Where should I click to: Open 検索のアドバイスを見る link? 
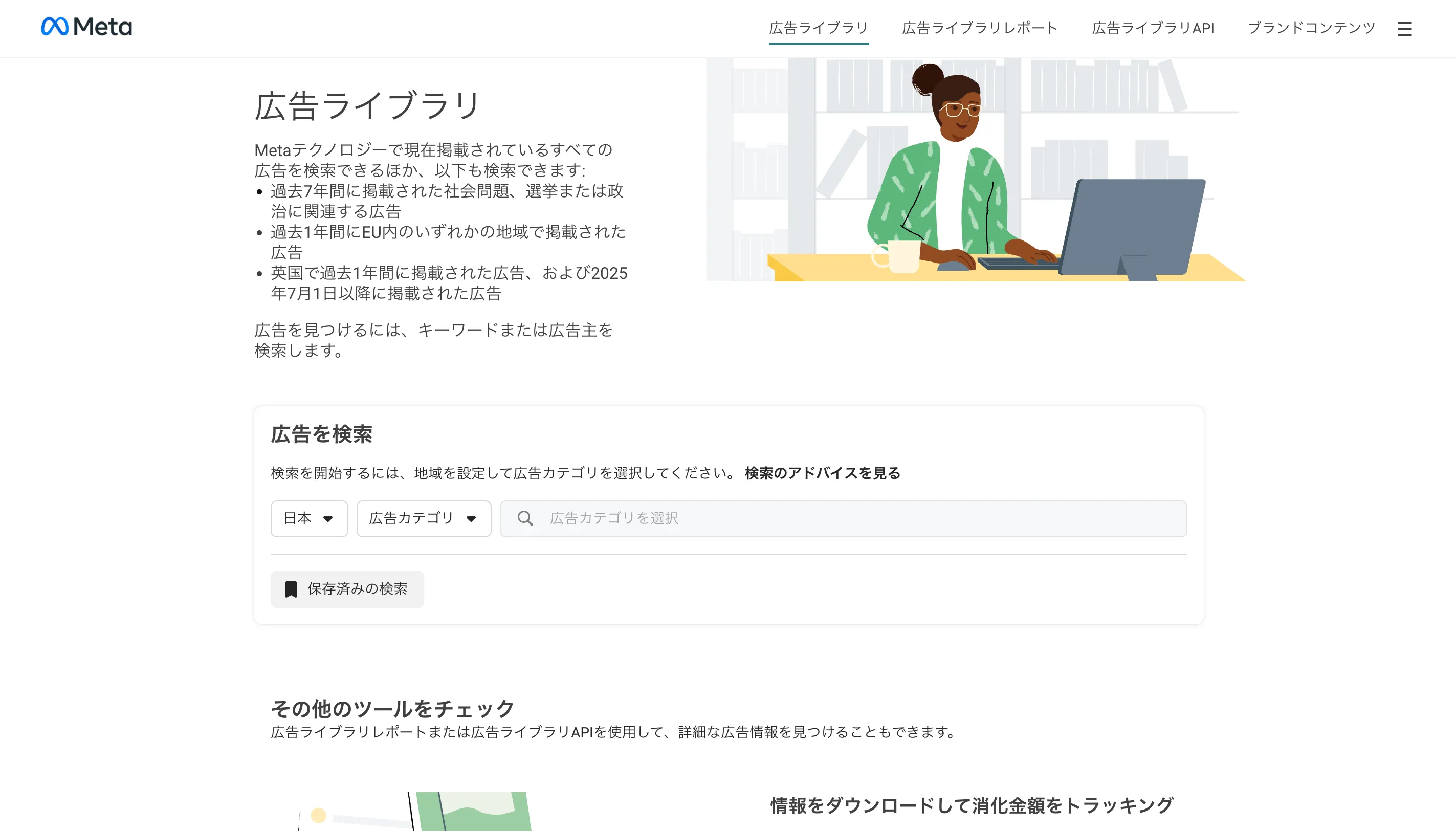coord(822,473)
